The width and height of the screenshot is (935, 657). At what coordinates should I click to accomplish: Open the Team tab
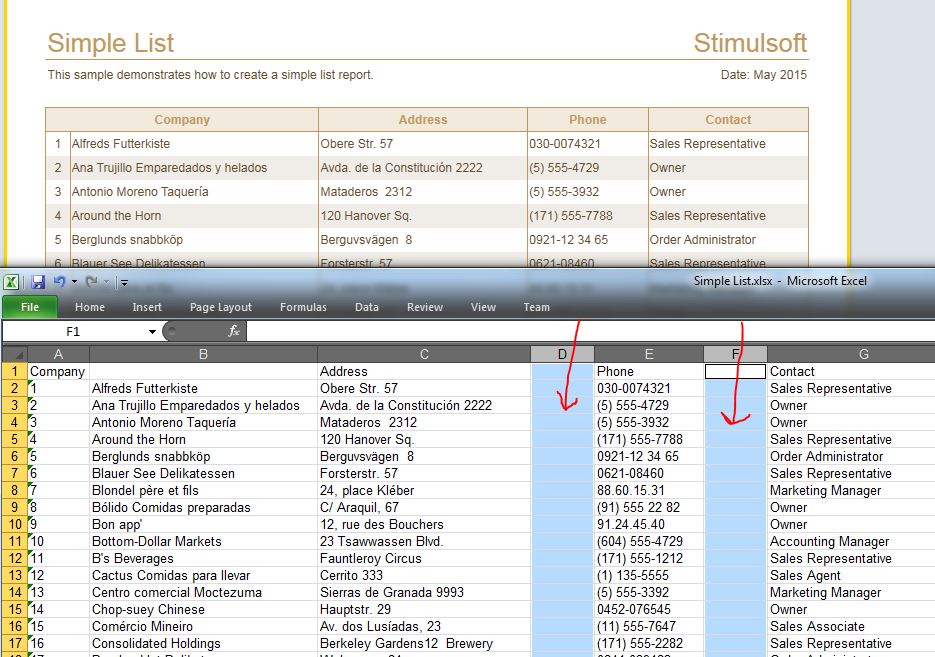click(537, 307)
